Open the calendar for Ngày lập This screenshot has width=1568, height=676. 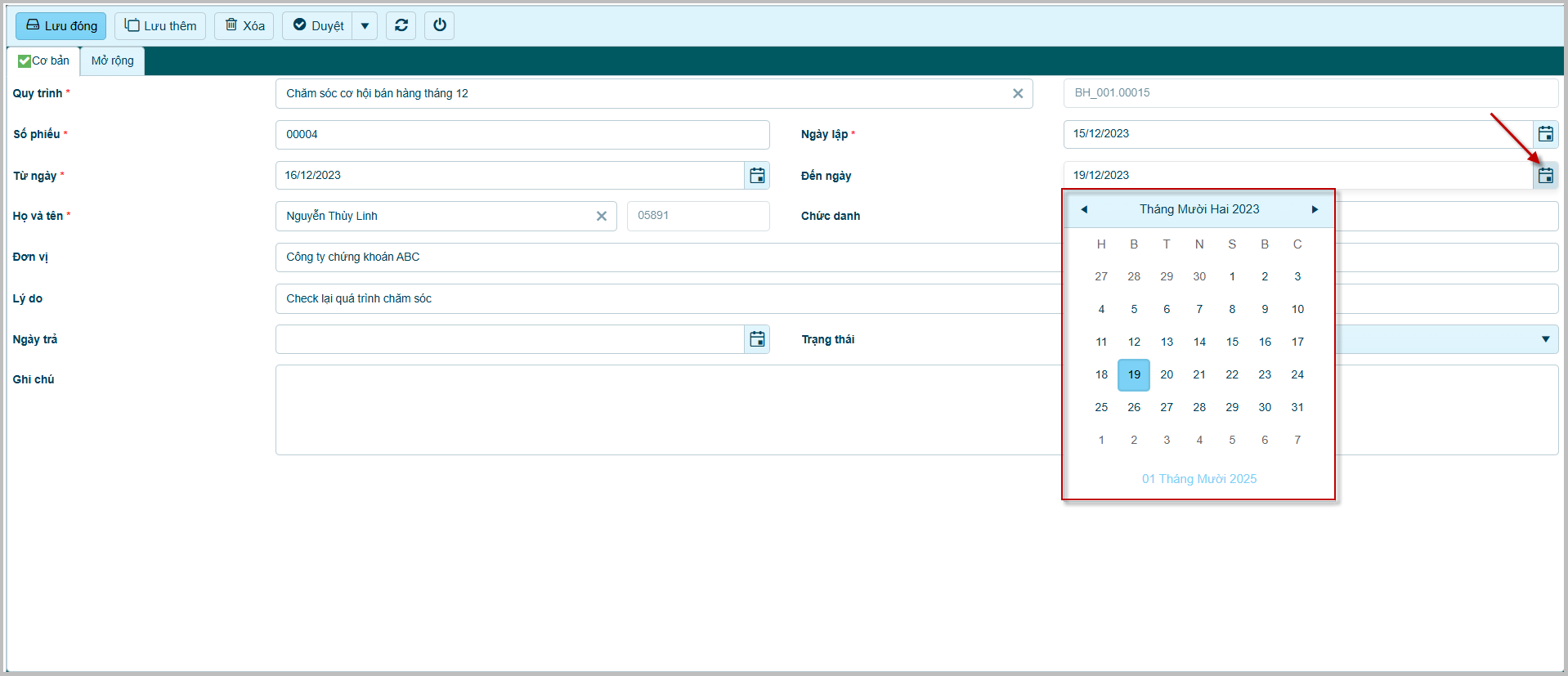coord(1545,134)
